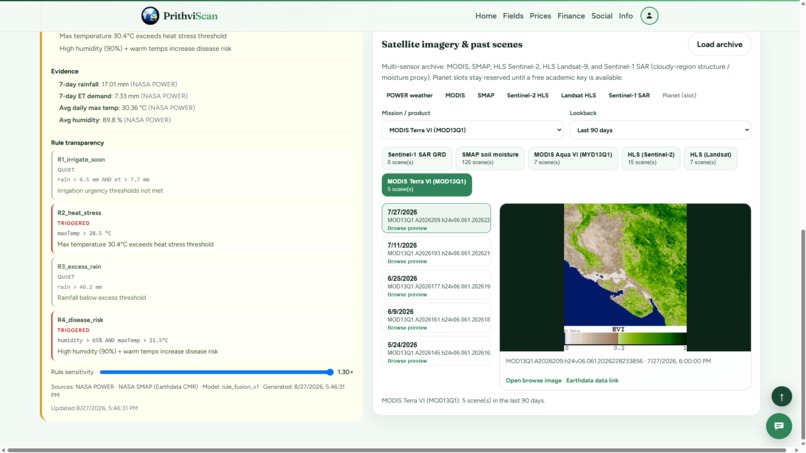
Task: Select the Planet (slot) tab
Action: point(679,95)
